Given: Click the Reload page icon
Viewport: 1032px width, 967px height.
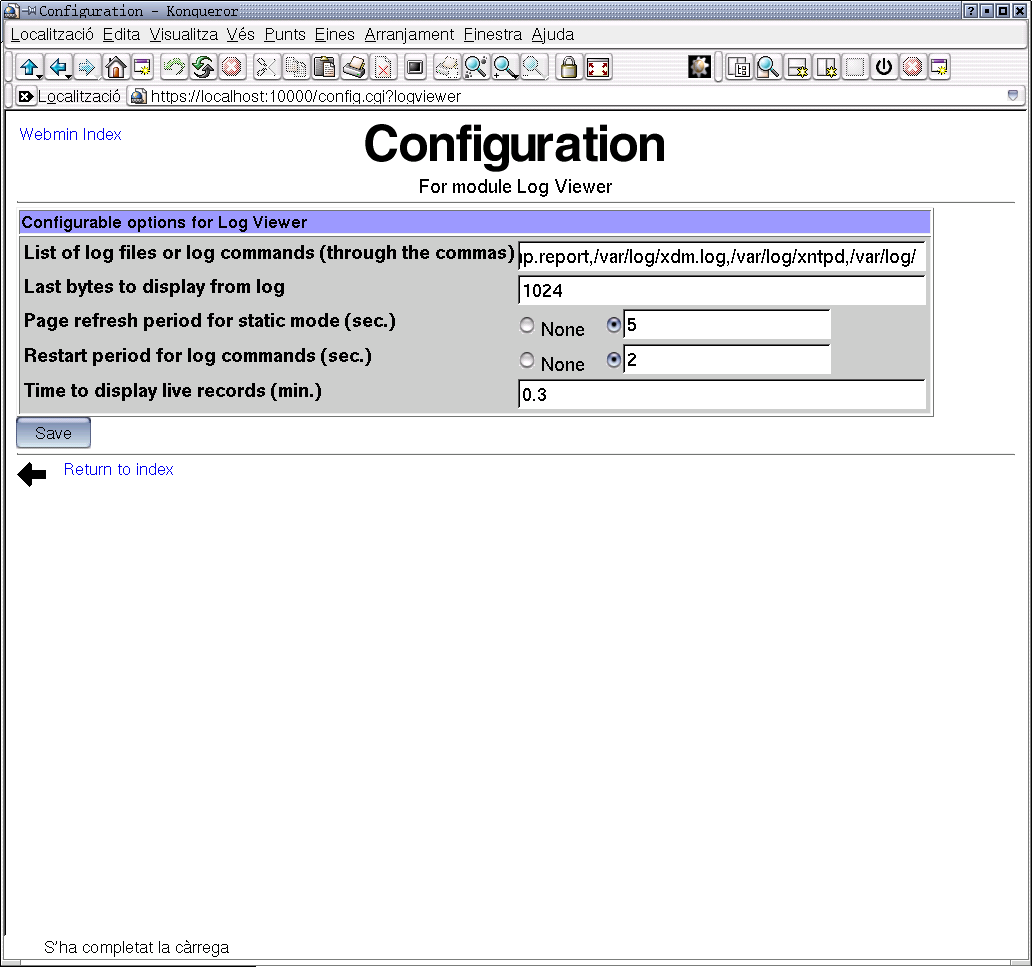Looking at the screenshot, I should (203, 68).
